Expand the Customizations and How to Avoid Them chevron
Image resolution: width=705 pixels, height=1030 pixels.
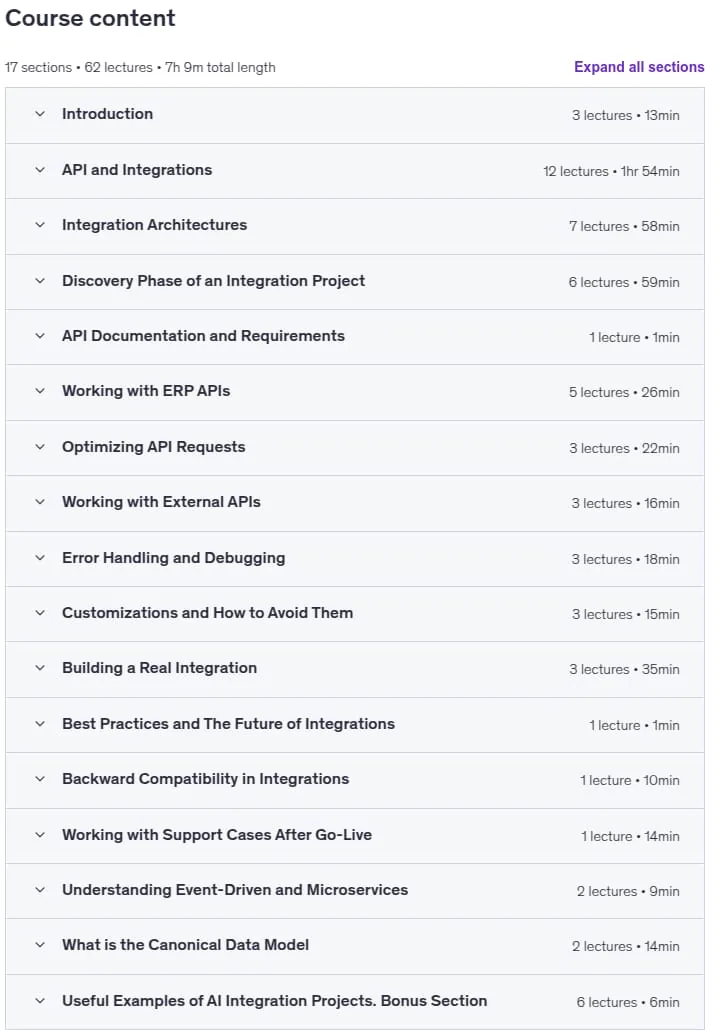click(40, 614)
